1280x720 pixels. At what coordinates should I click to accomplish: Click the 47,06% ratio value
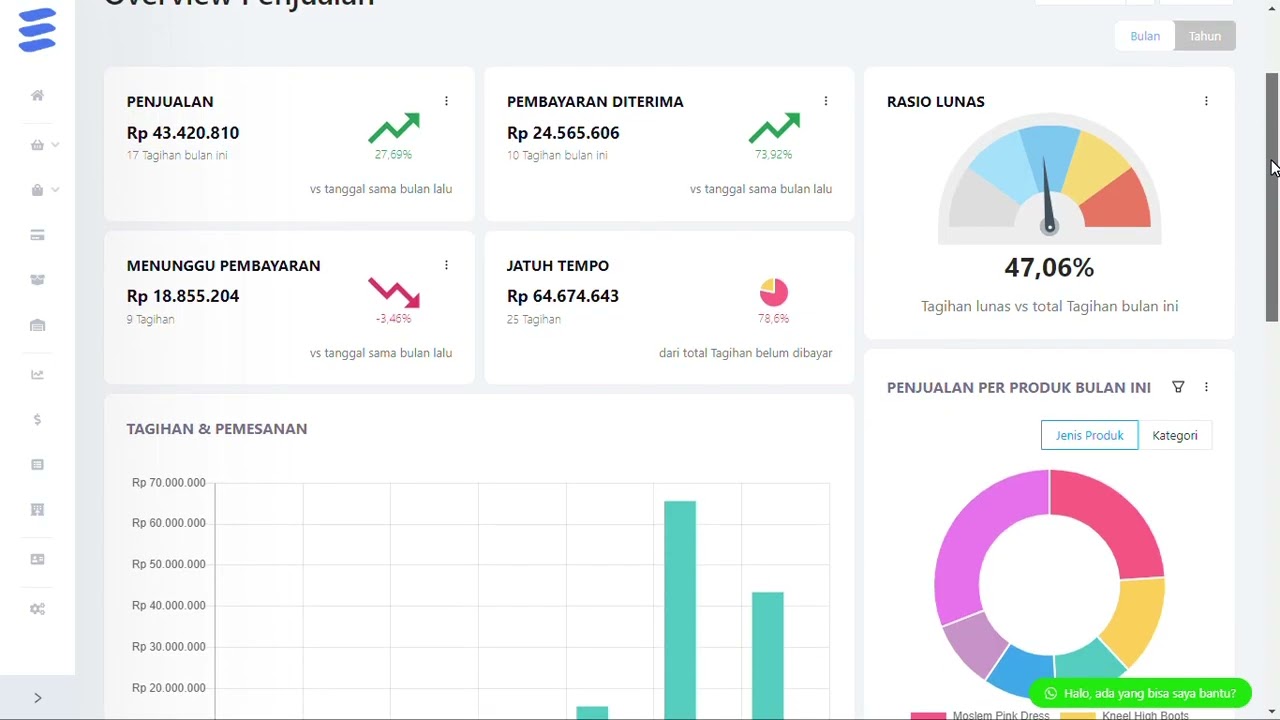click(1049, 267)
